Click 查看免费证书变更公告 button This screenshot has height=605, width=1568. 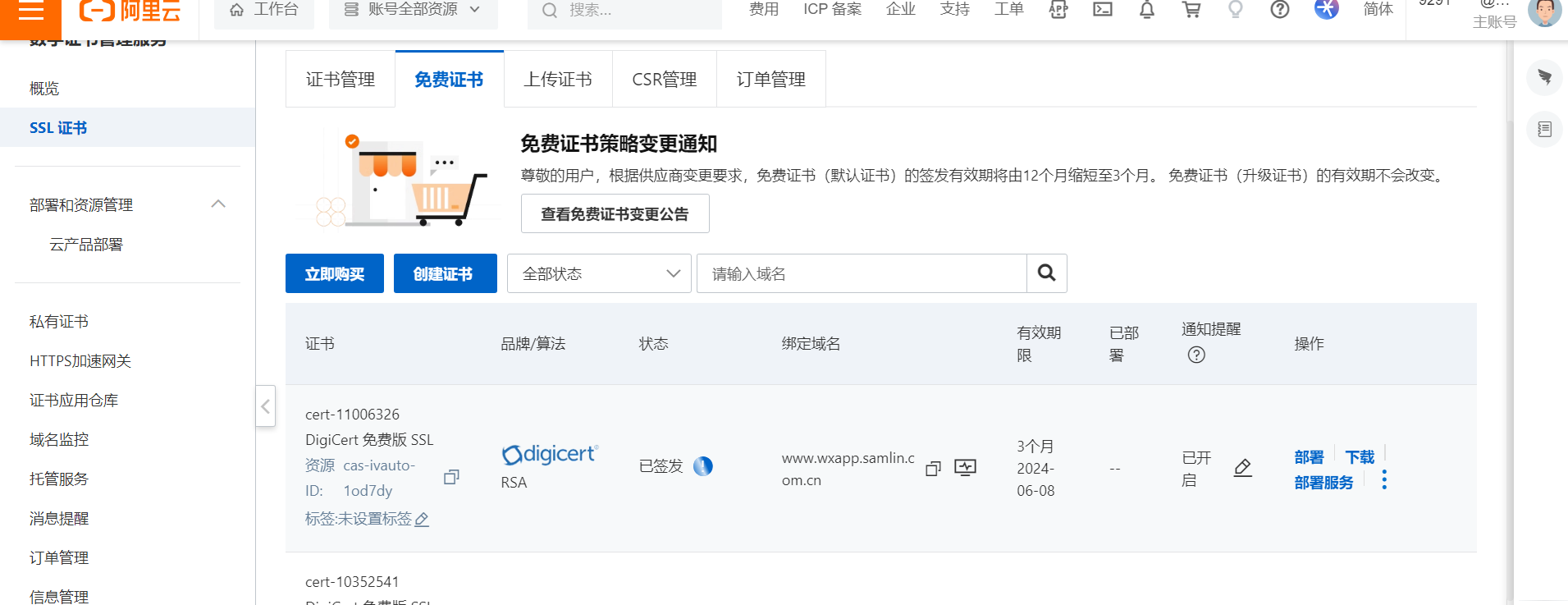point(615,214)
